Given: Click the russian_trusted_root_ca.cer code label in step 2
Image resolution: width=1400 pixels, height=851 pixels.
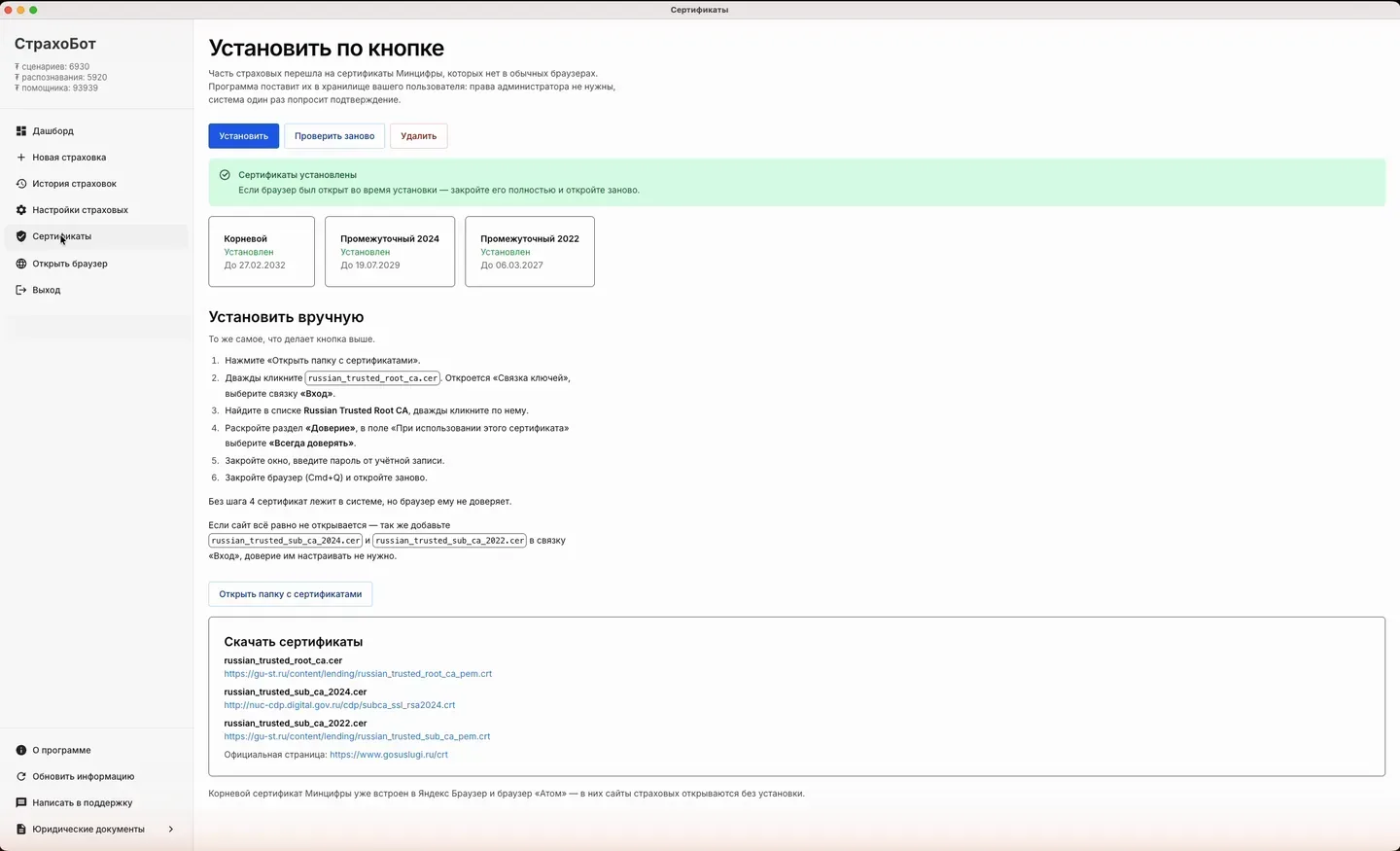Looking at the screenshot, I should [372, 378].
